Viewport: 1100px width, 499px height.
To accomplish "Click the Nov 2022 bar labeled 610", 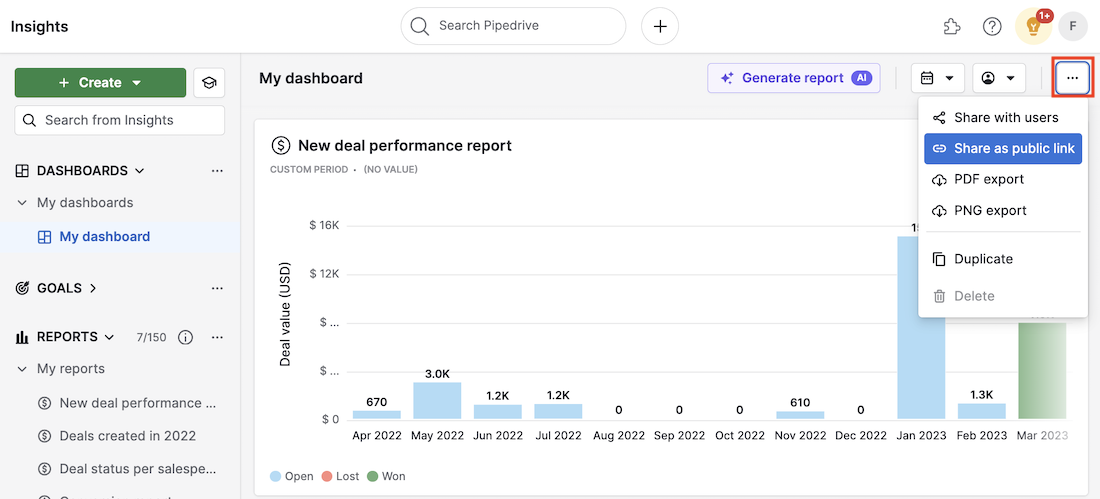I will 800,415.
